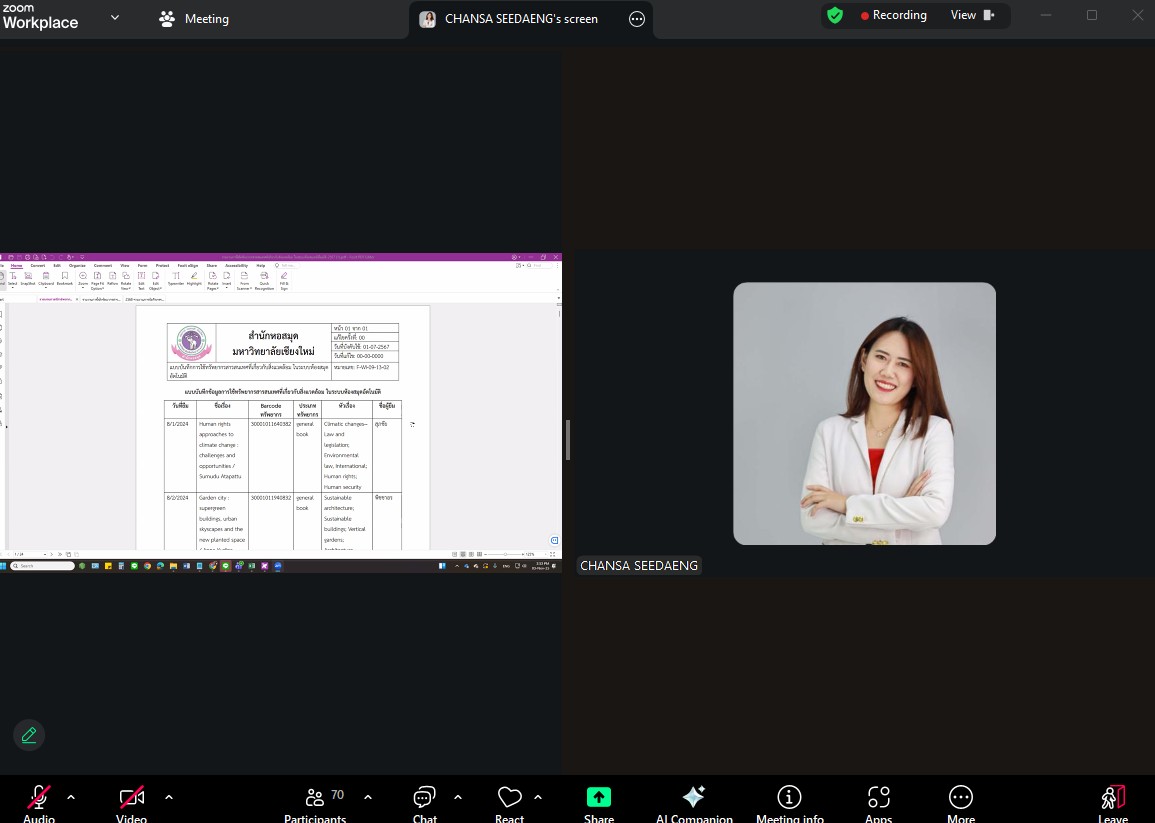
Task: Switch to the Meeting tab
Action: (x=194, y=18)
